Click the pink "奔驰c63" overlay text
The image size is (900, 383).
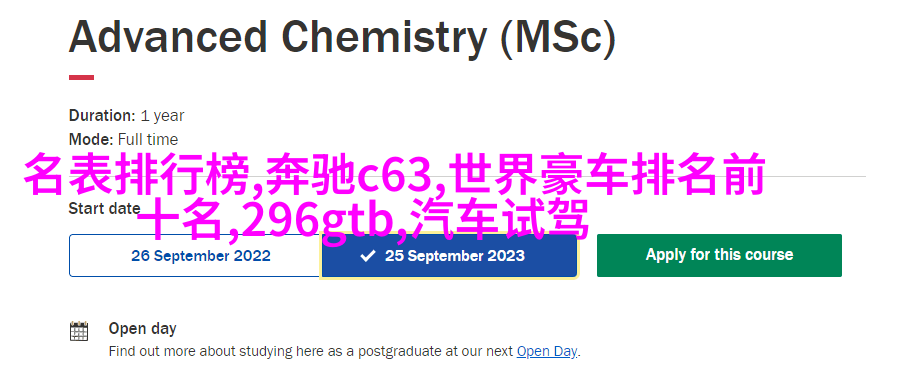pyautogui.click(x=350, y=175)
